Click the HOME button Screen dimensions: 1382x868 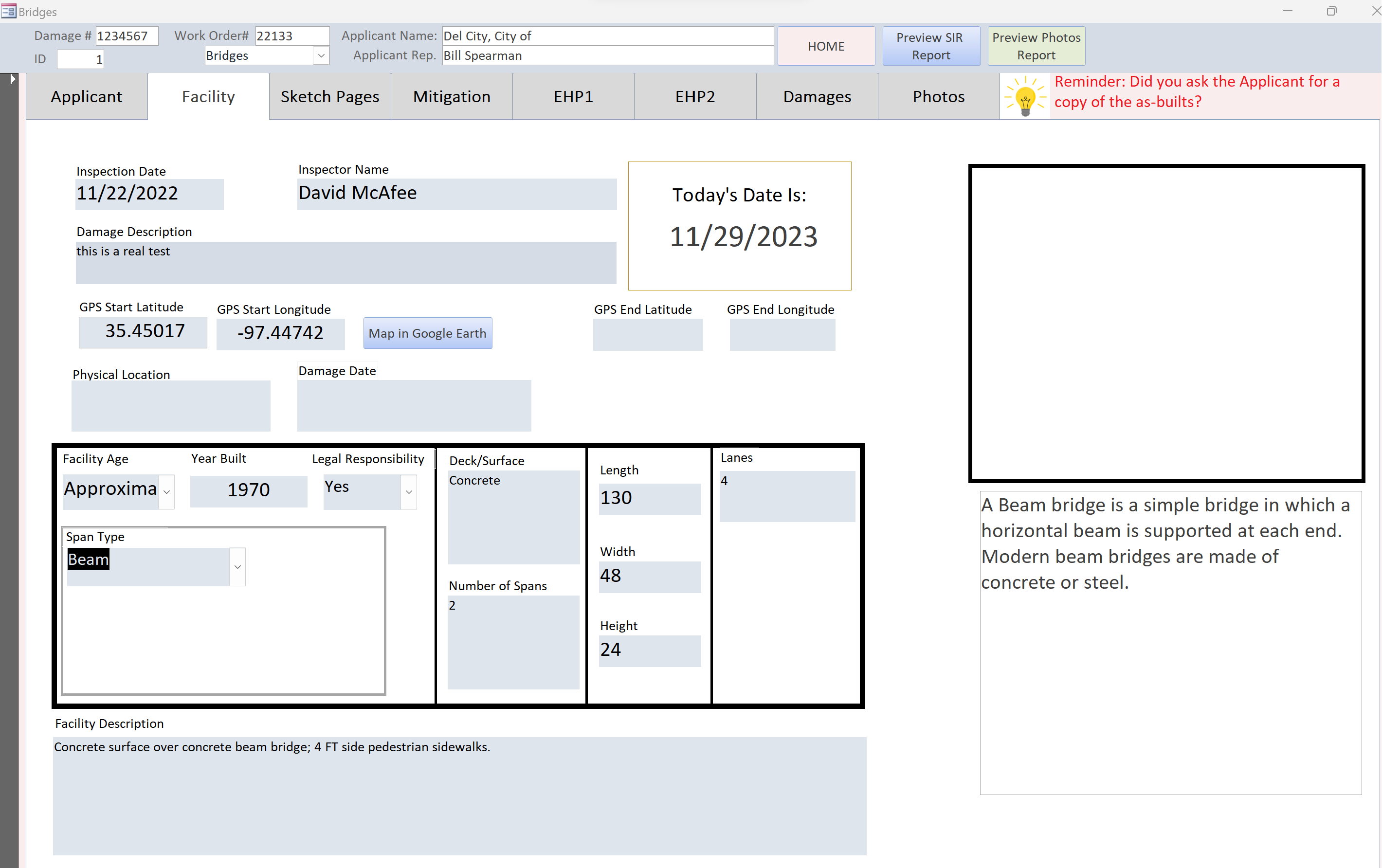click(x=826, y=46)
